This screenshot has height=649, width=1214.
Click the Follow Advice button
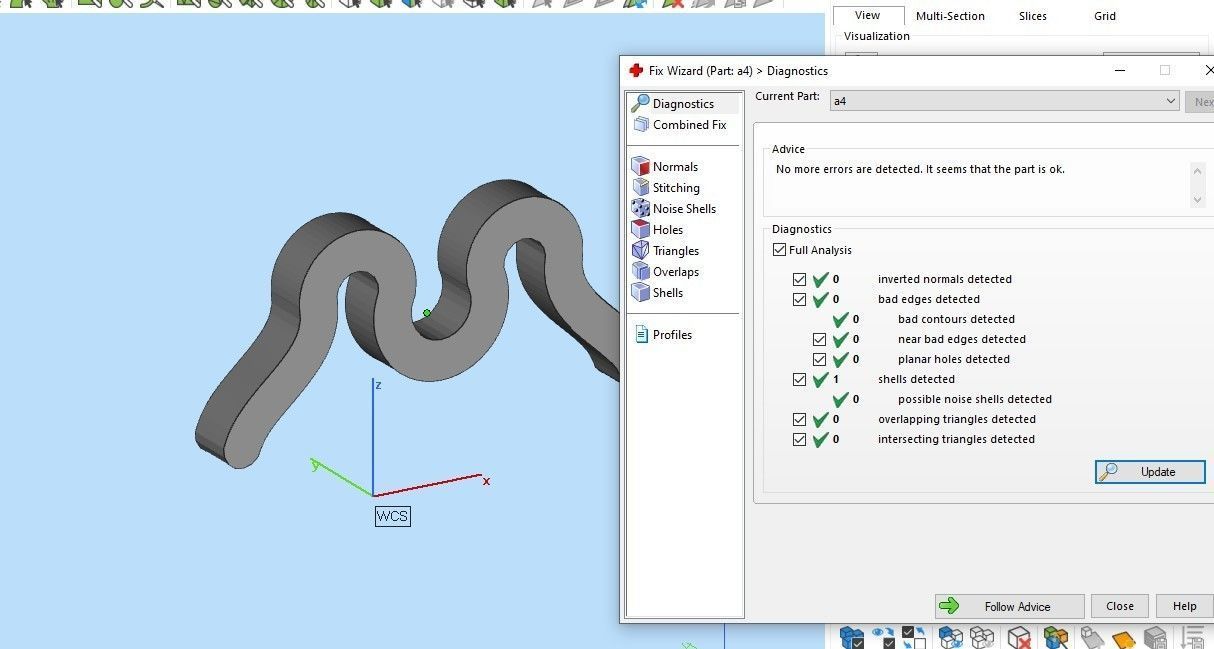[x=1009, y=606]
